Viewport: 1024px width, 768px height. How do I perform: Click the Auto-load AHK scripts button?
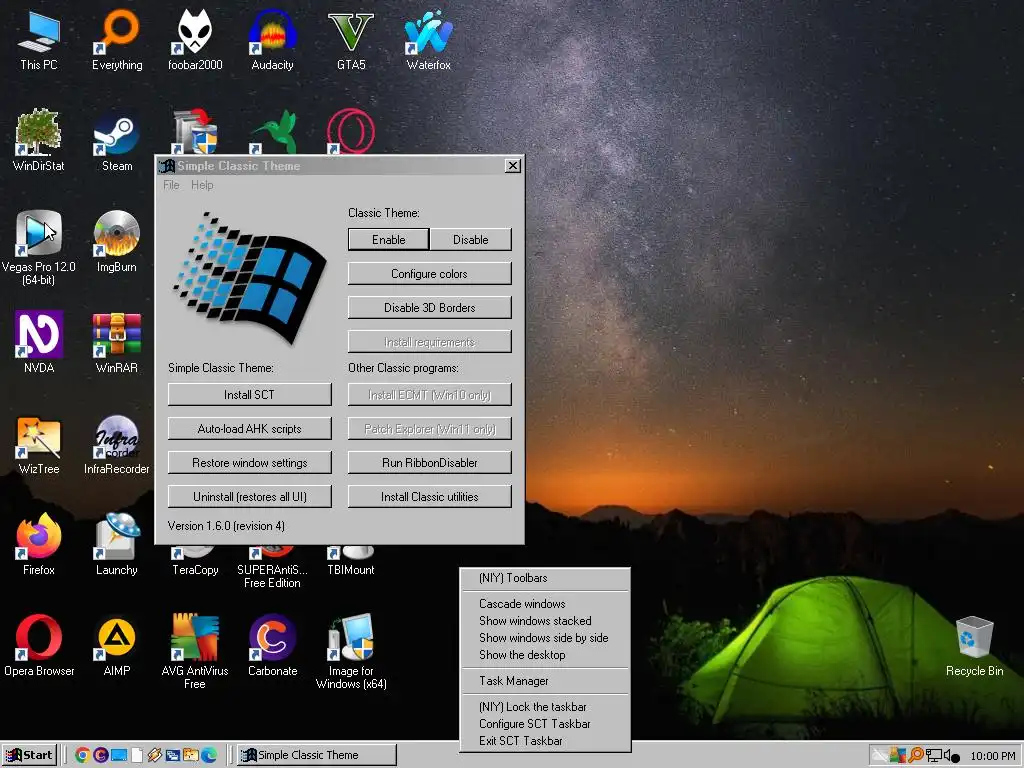[249, 428]
